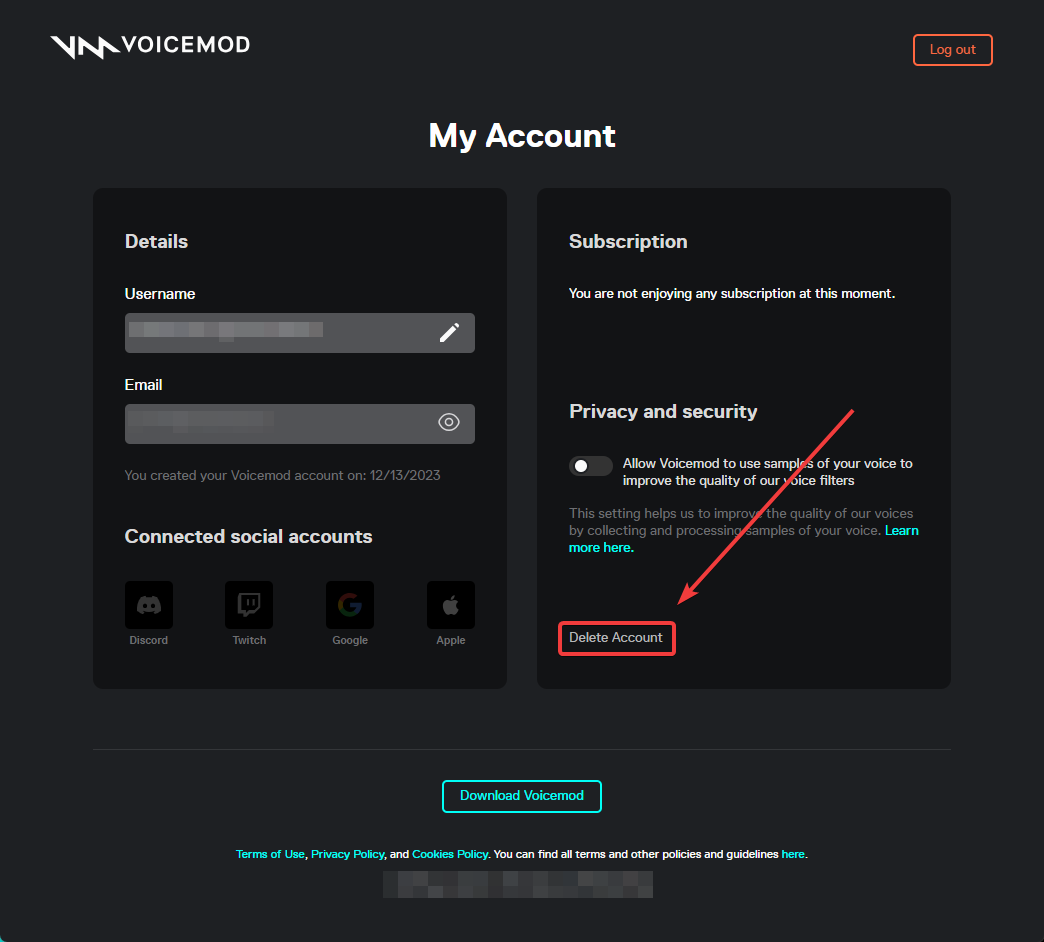Viewport: 1044px width, 942px height.
Task: Open the policies 'here' link in footer
Action: [x=793, y=854]
